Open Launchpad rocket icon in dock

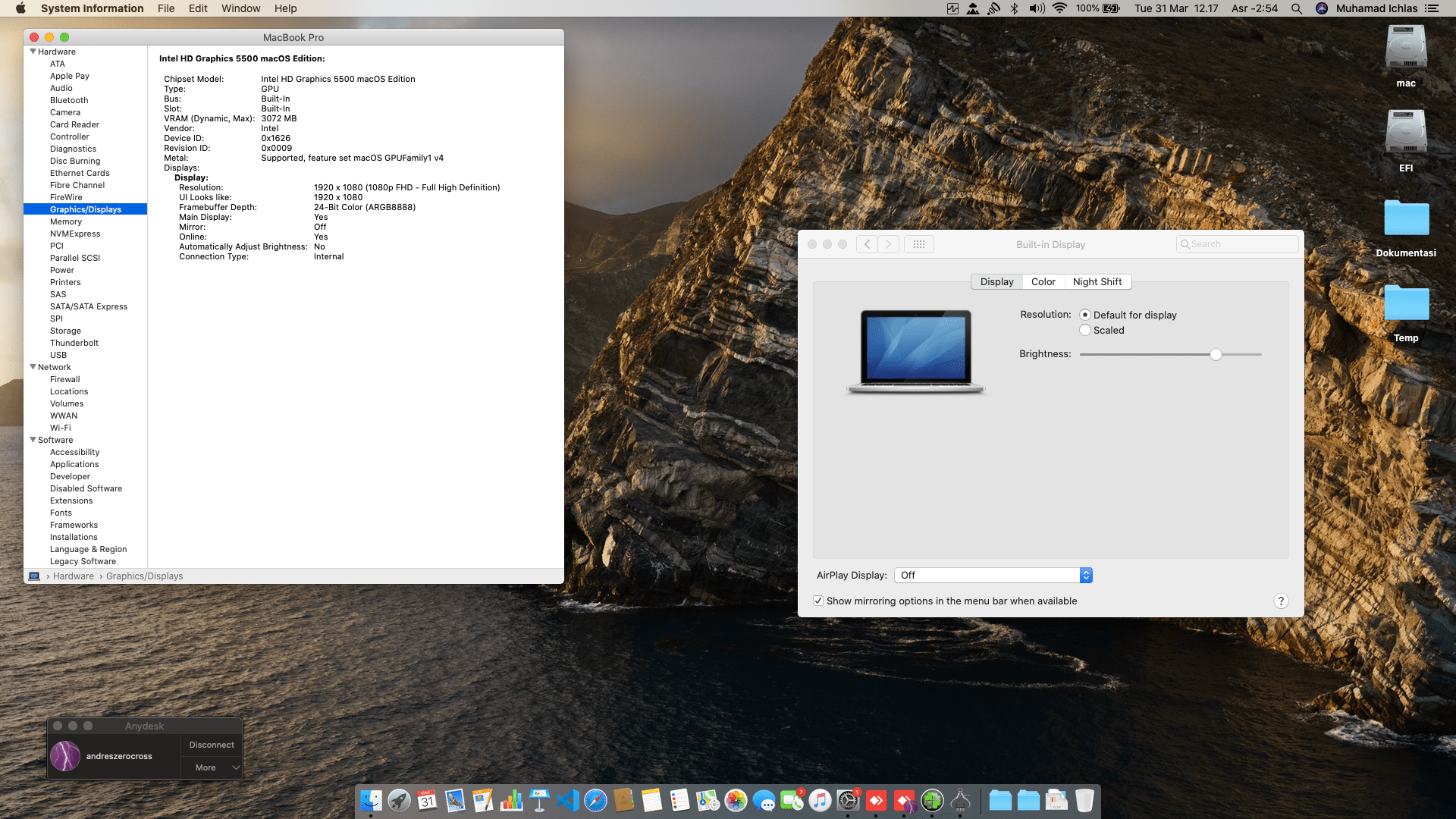pos(399,801)
